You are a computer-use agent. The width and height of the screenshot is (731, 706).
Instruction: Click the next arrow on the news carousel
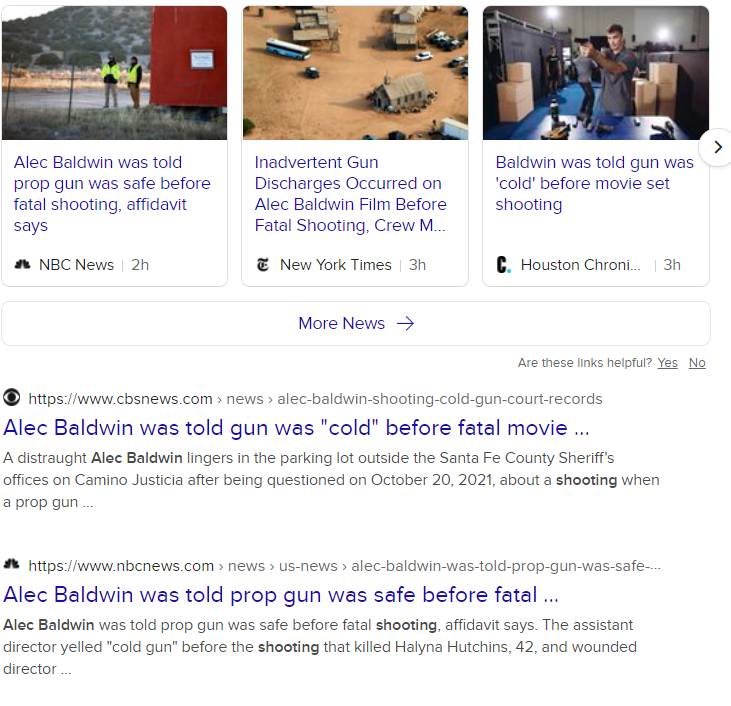tap(717, 147)
